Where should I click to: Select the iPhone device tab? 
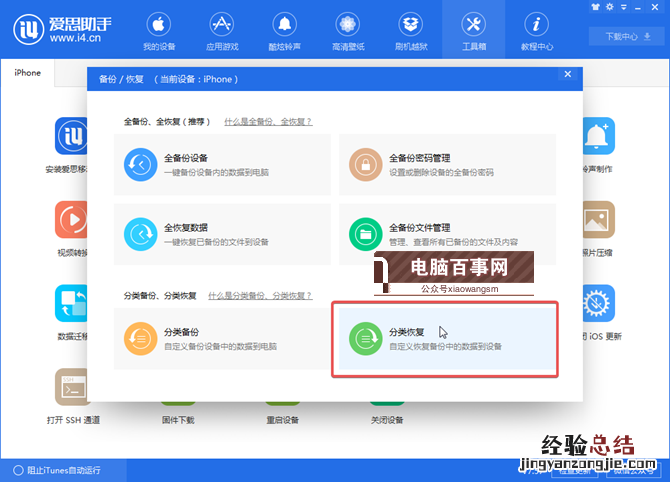27,73
